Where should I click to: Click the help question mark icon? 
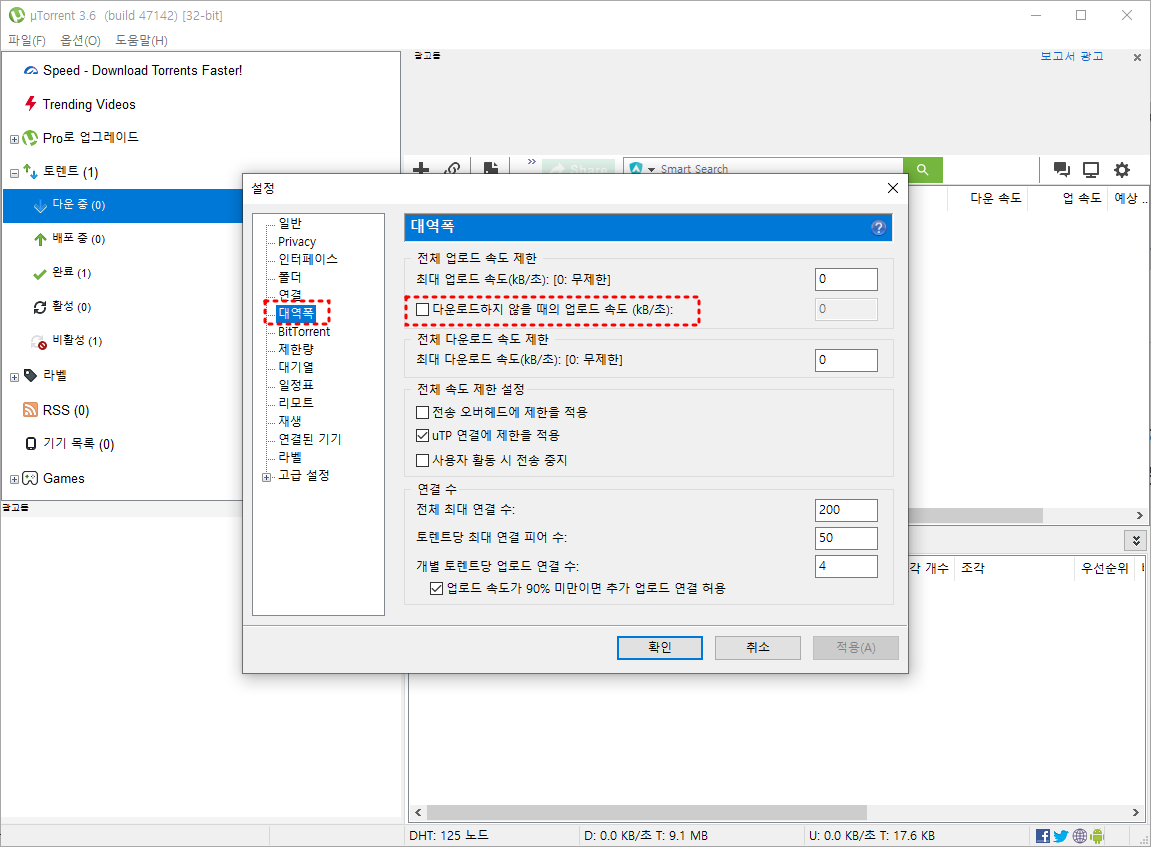coord(878,228)
